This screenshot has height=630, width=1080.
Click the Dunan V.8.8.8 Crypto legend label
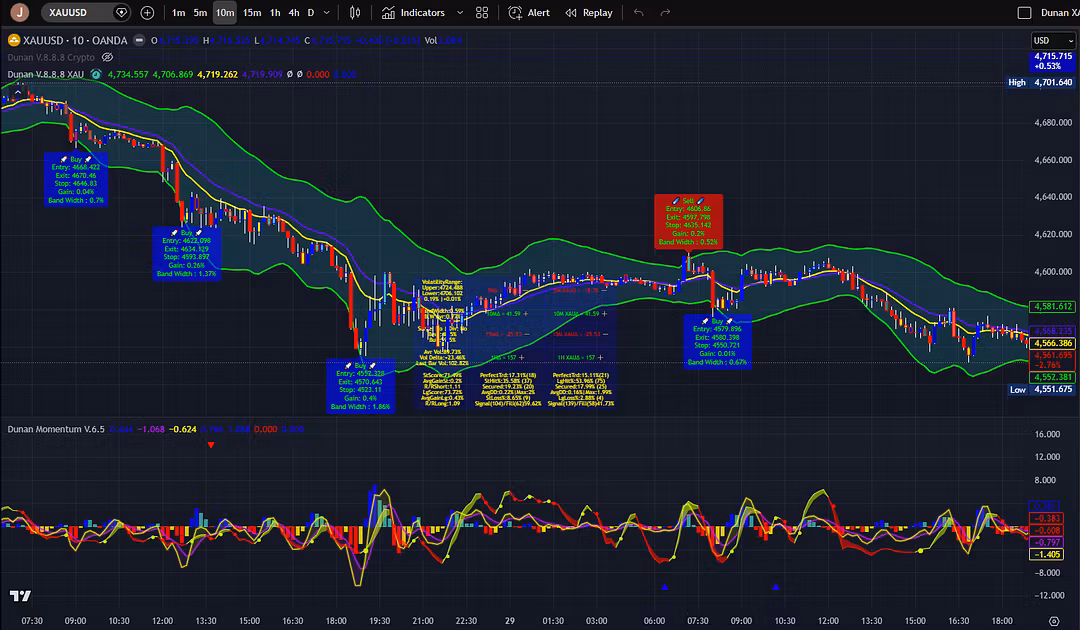coord(51,57)
